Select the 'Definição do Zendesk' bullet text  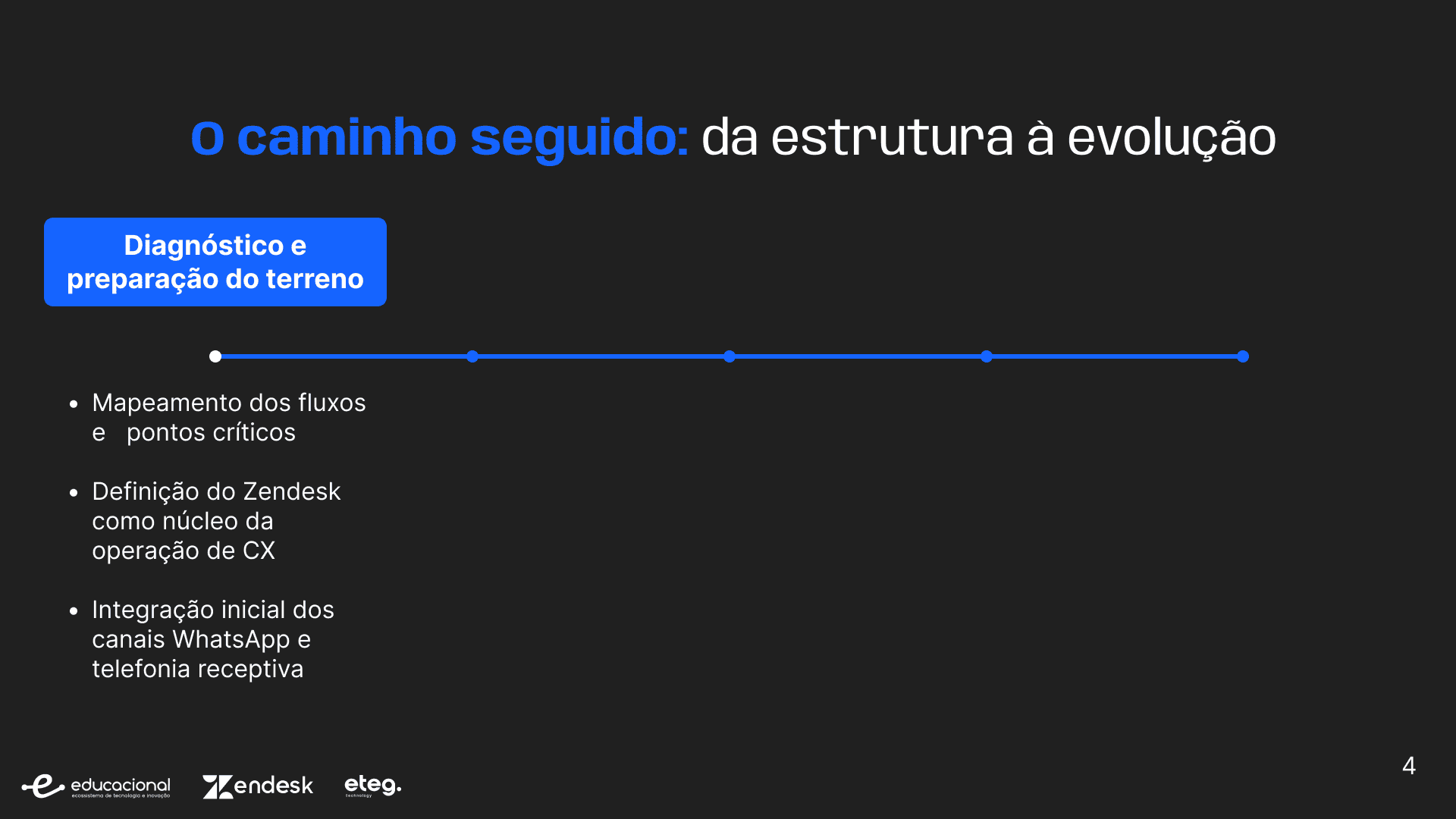[x=216, y=492]
